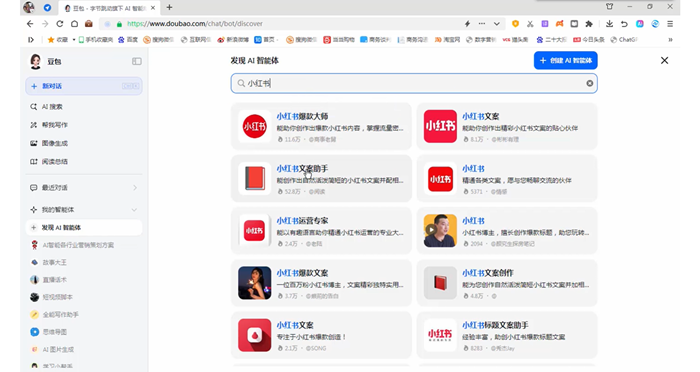Click the orange game controller extension icon
Viewport: 700px width, 372px height.
pyautogui.click(x=559, y=24)
